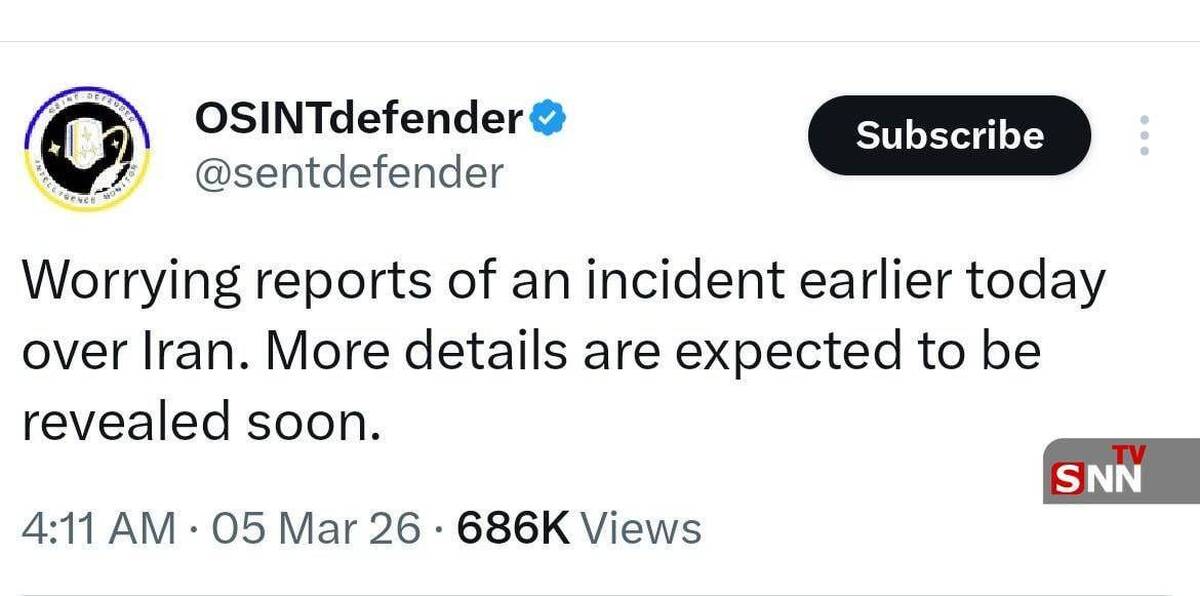Click the Views label
The image size is (1200, 596).
click(641, 528)
